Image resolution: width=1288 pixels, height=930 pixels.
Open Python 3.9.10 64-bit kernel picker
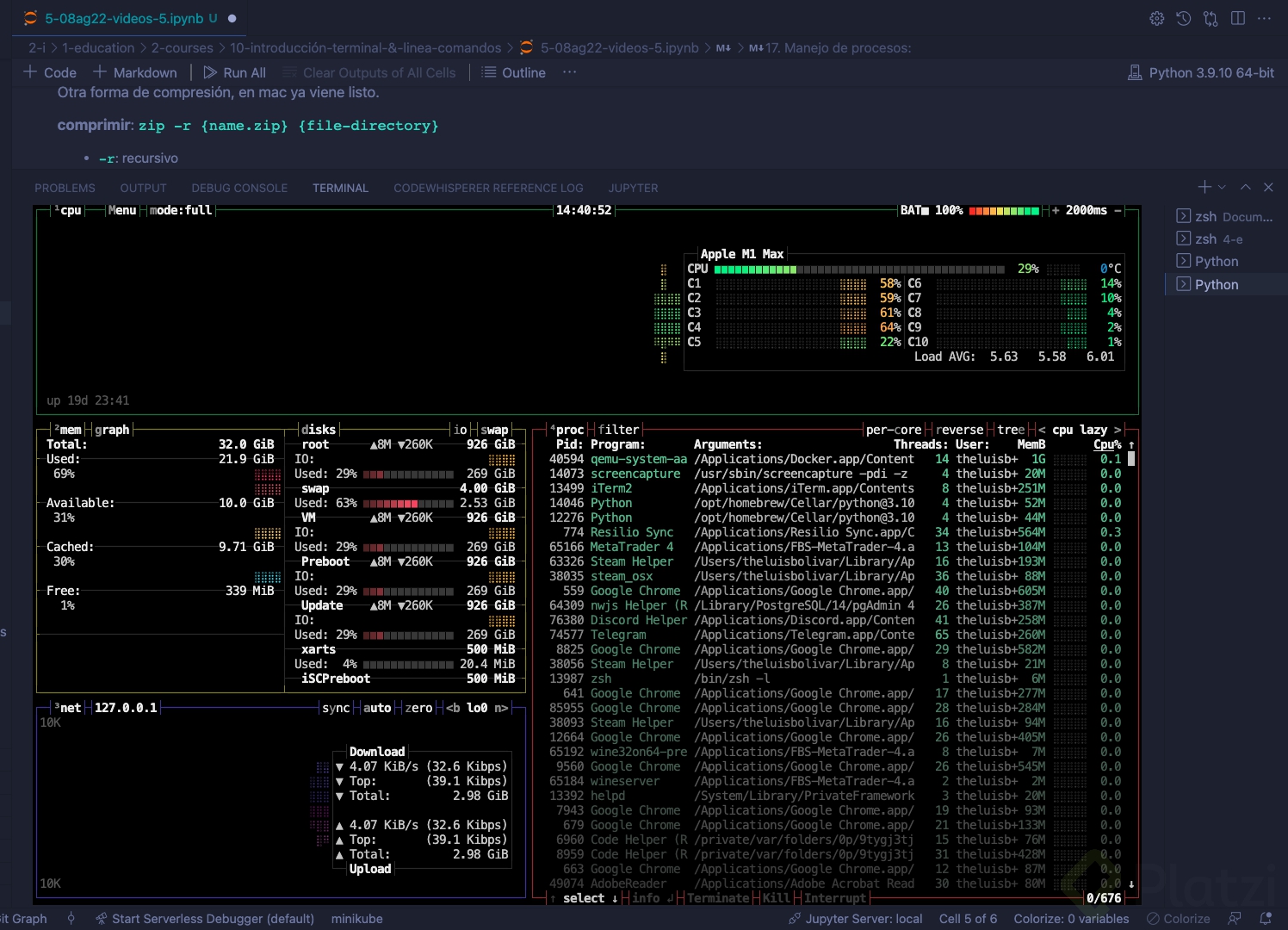click(1211, 73)
